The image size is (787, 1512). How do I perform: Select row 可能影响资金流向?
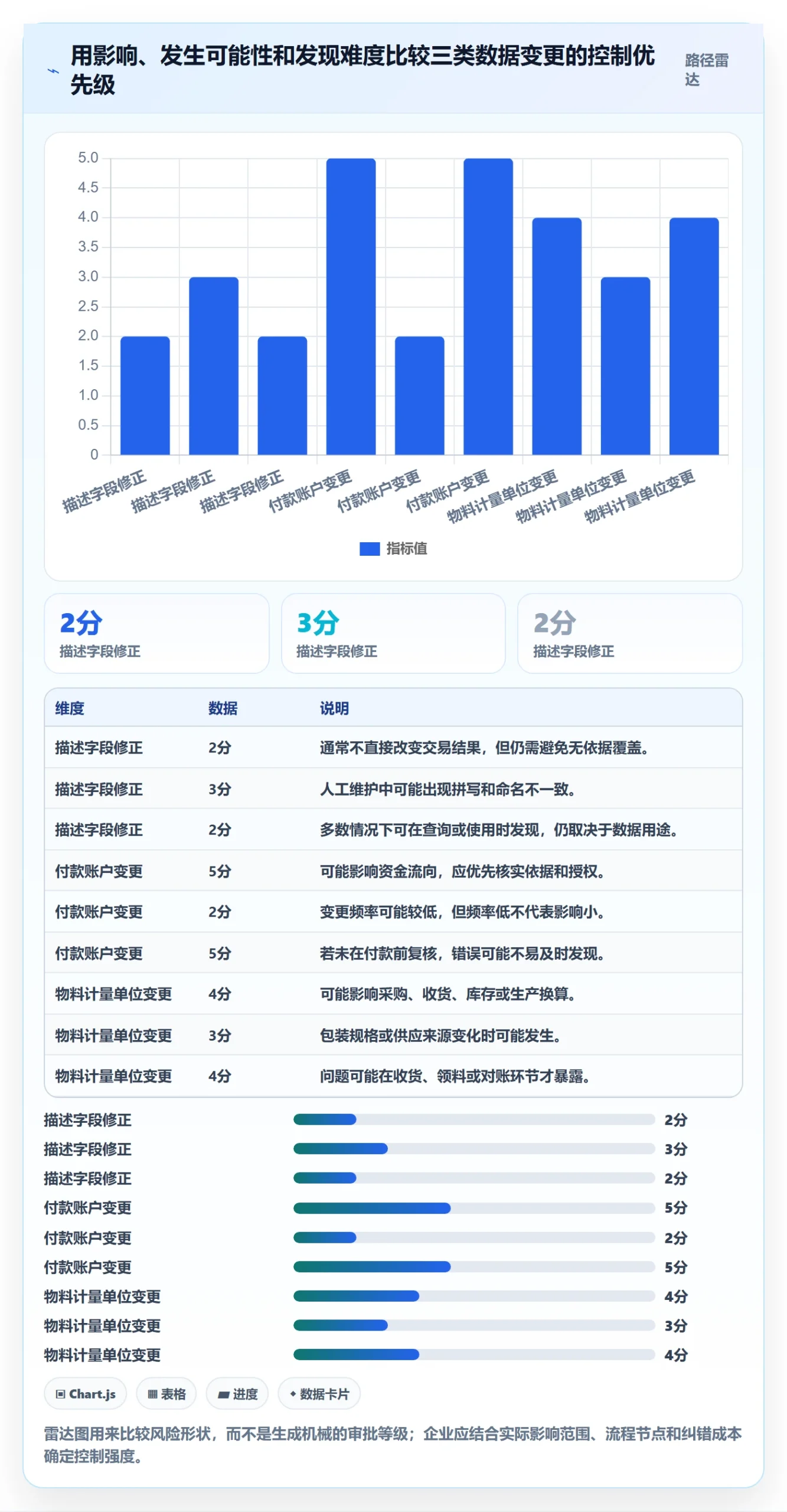point(393,871)
